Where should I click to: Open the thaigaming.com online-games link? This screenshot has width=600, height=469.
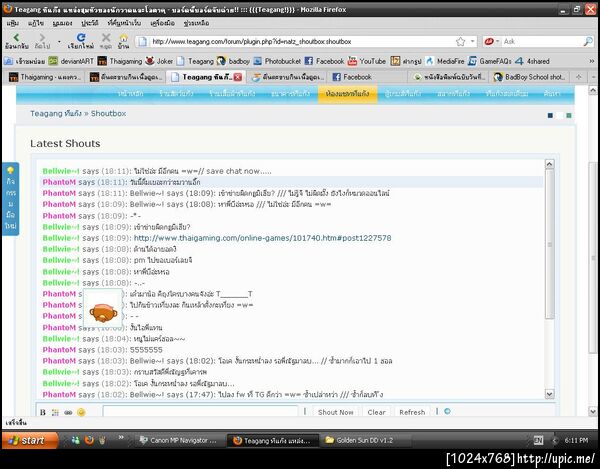tap(262, 238)
